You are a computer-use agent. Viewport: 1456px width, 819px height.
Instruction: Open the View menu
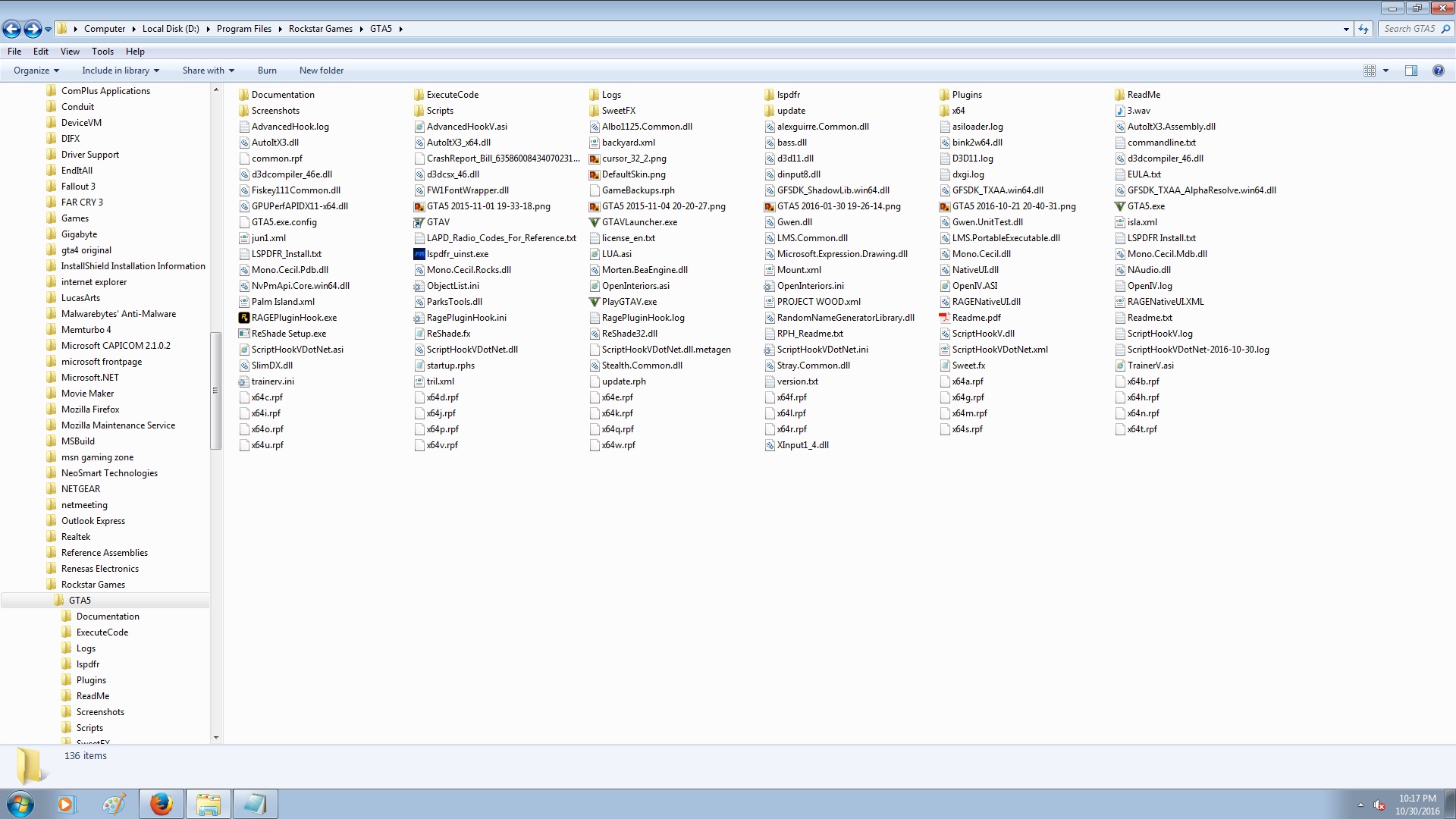[70, 52]
